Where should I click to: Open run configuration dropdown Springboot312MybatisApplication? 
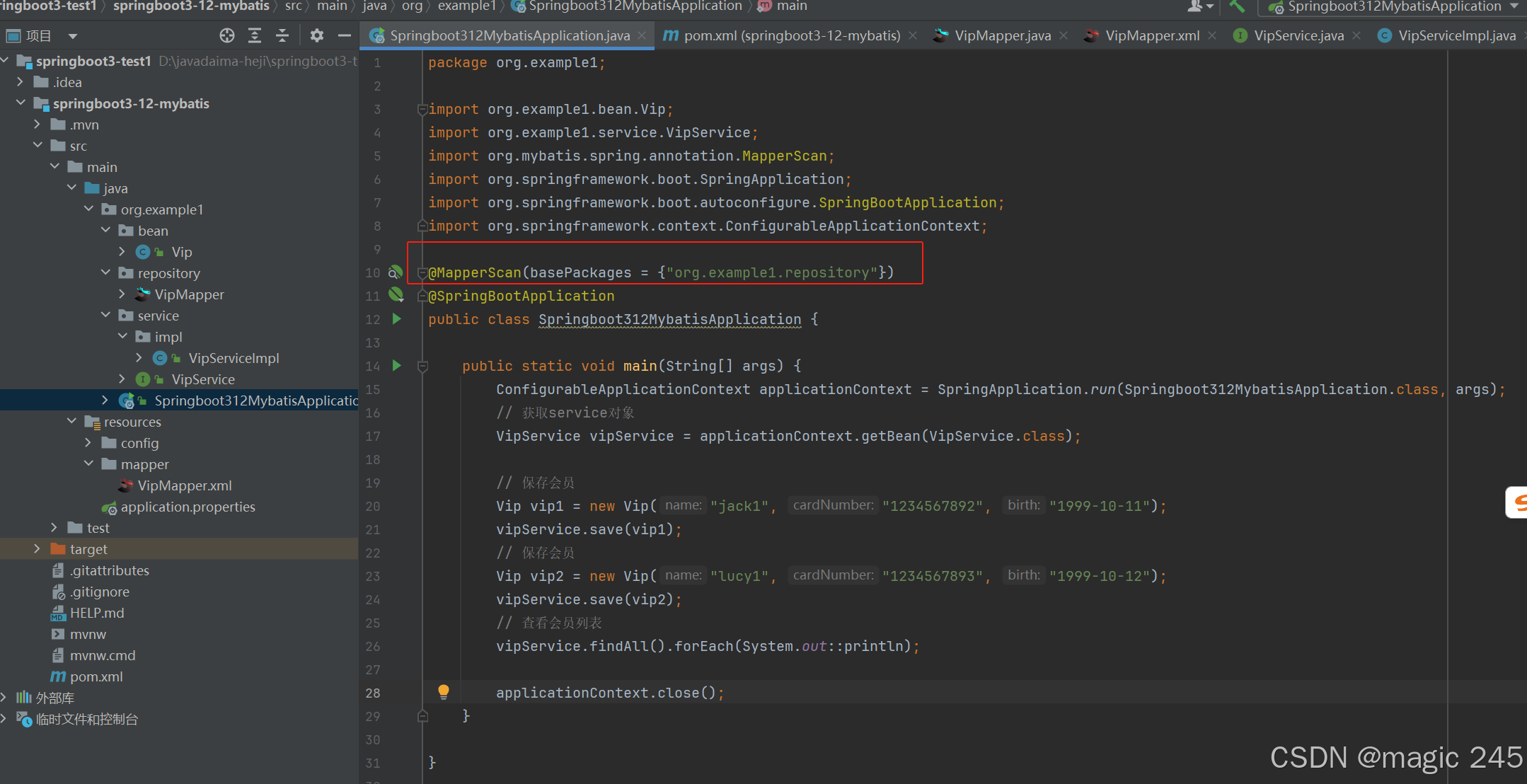(1393, 7)
